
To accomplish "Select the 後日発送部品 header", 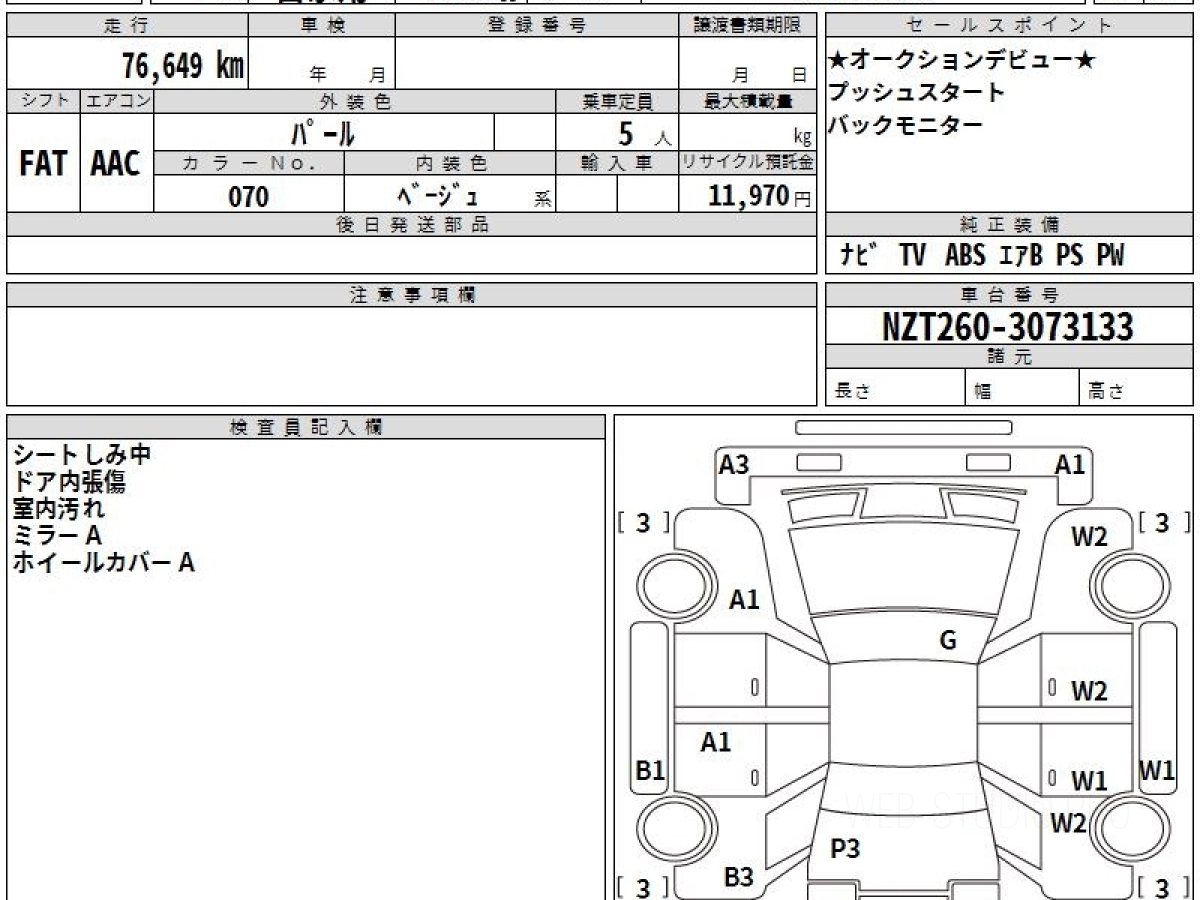I will (411, 225).
